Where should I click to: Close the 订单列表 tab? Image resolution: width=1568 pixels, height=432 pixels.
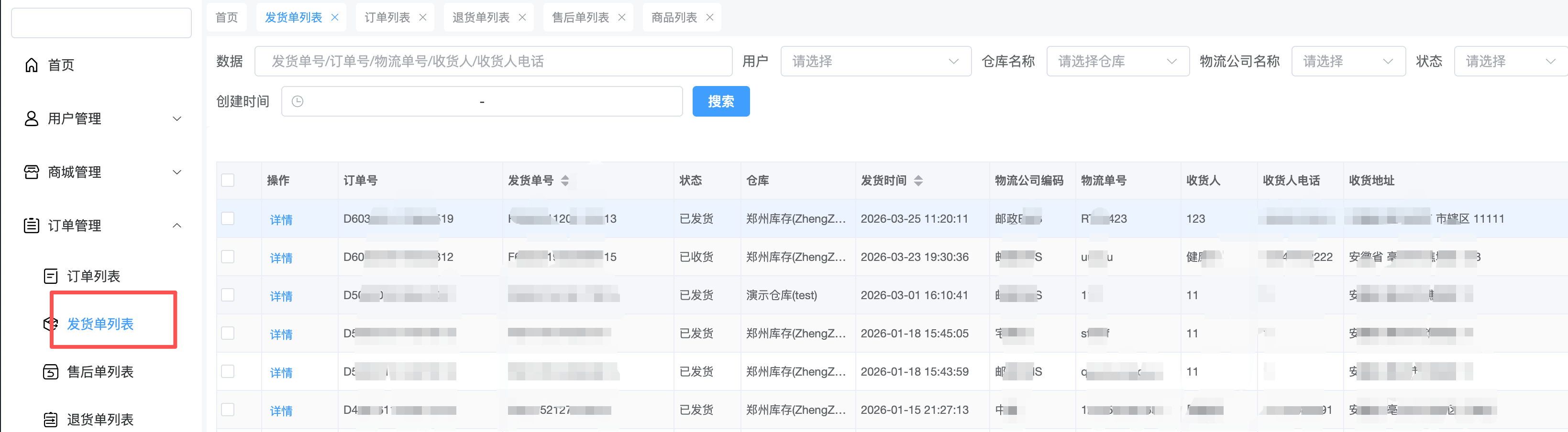423,18
